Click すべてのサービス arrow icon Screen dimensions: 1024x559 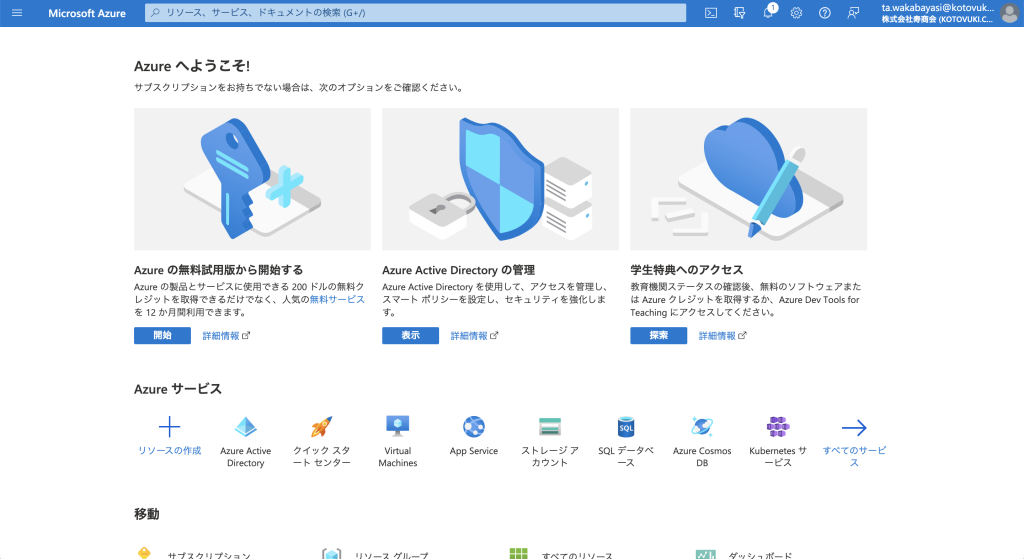pos(854,428)
